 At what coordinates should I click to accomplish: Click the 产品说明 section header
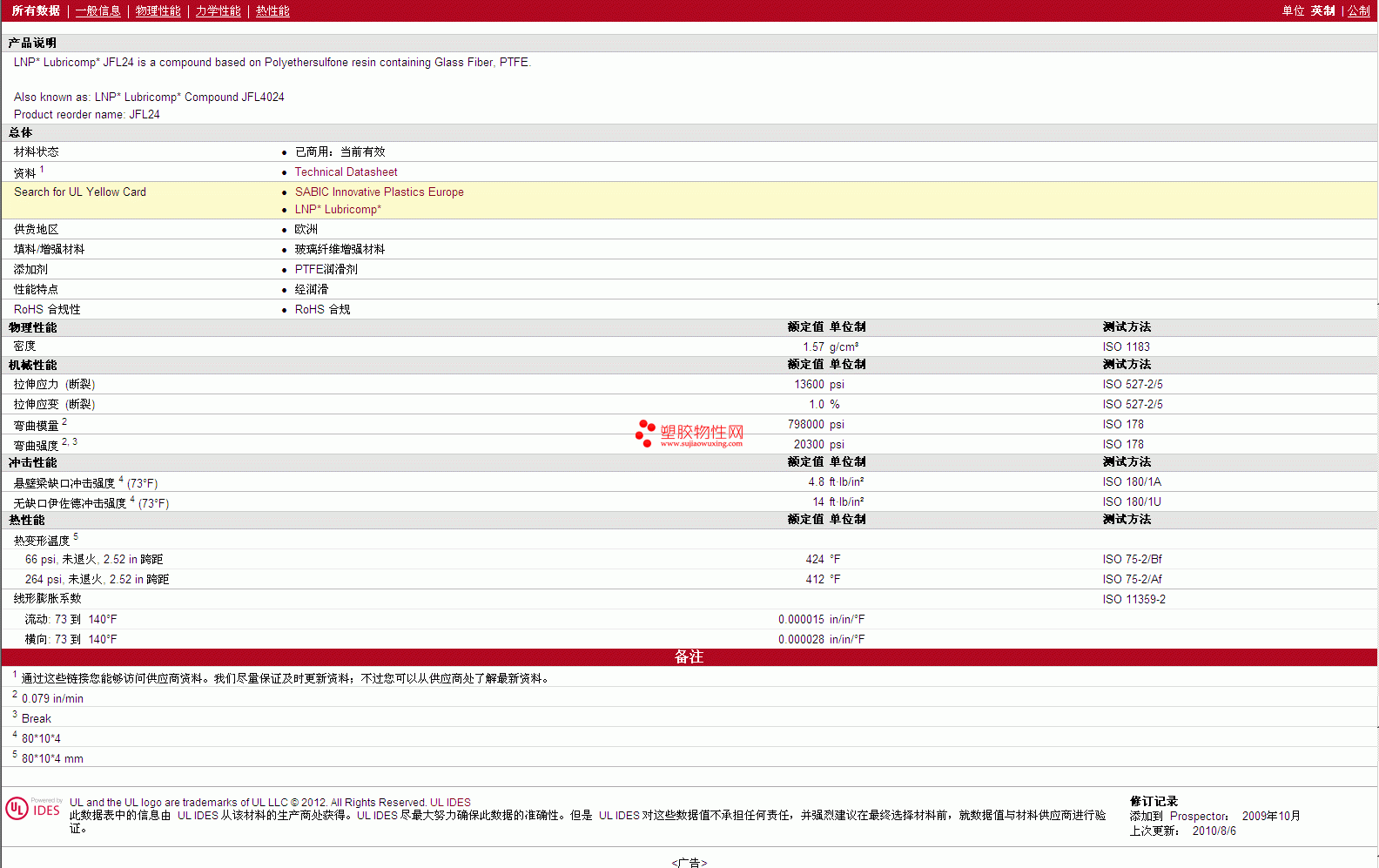pyautogui.click(x=32, y=43)
